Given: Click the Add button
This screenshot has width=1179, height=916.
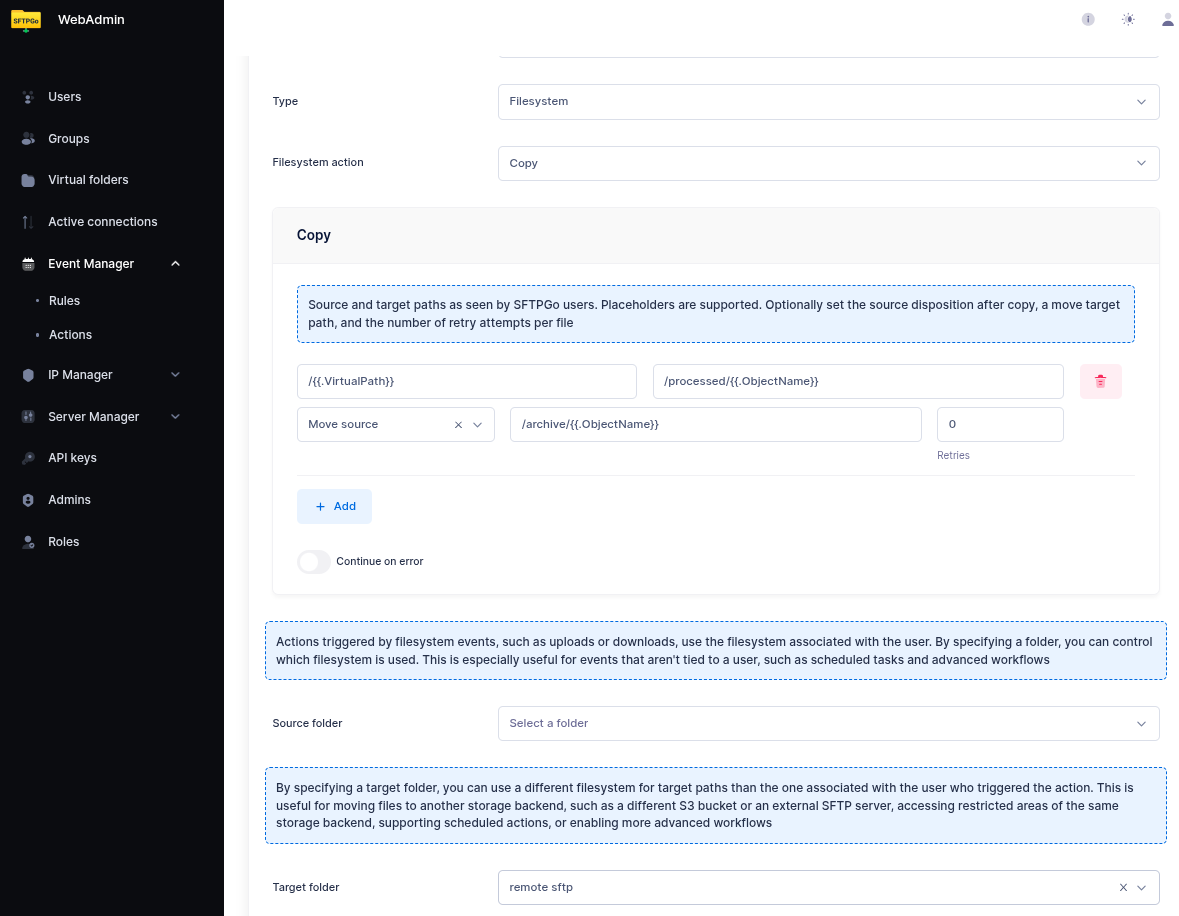Looking at the screenshot, I should (x=334, y=507).
